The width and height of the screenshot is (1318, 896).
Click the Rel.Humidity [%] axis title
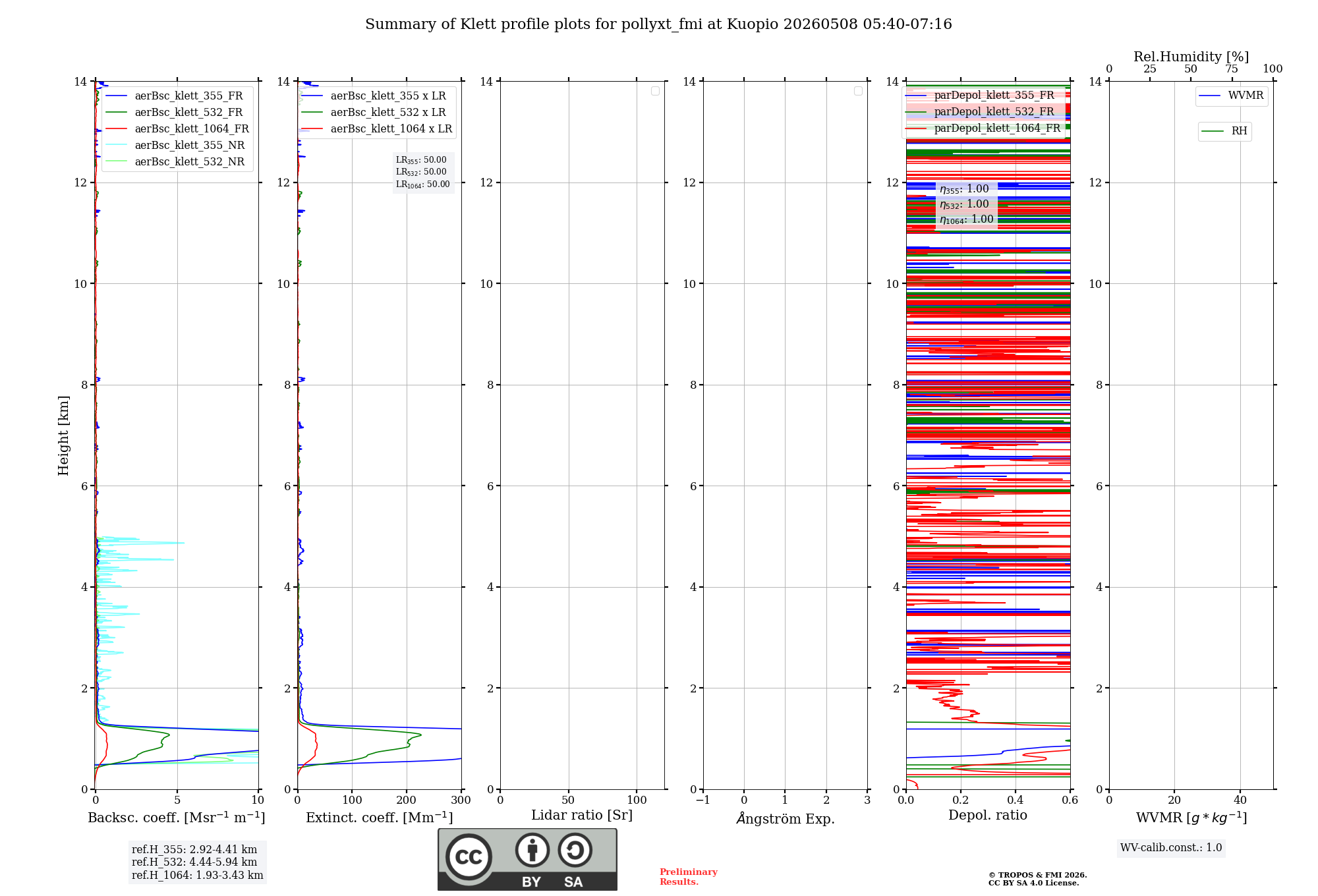1191,57
